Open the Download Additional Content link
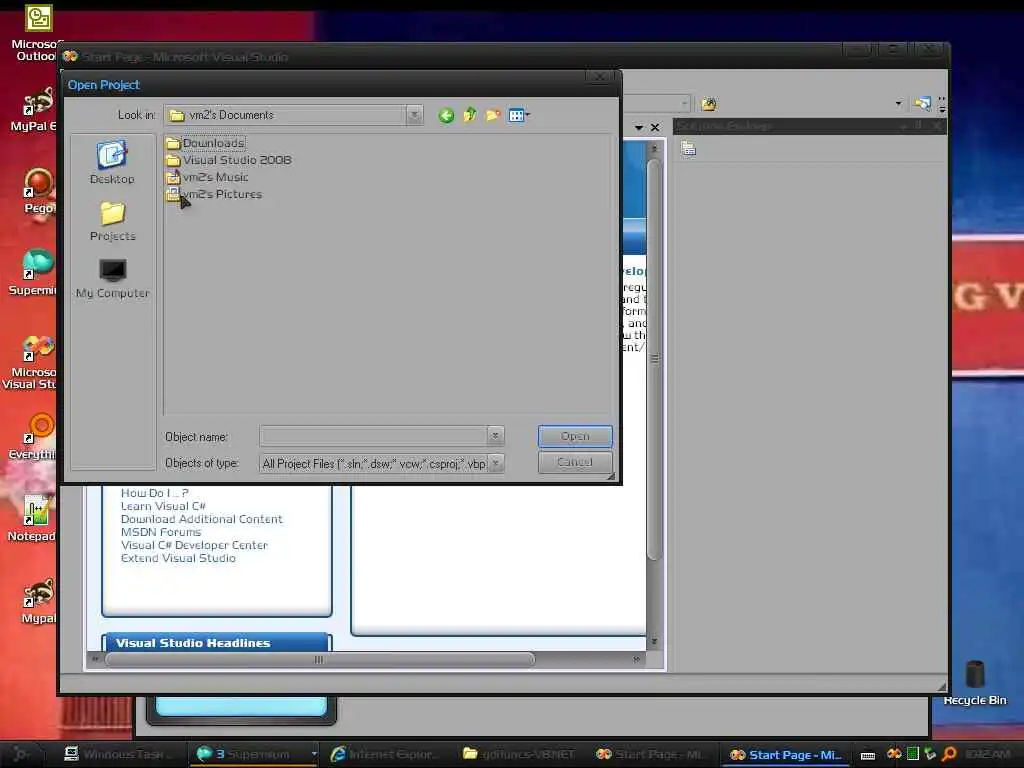 point(202,519)
